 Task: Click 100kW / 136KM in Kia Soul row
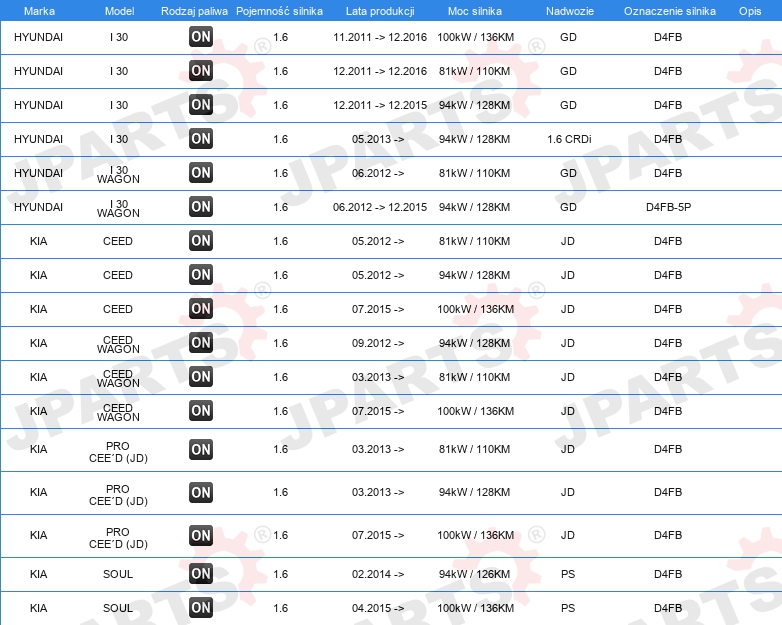click(x=476, y=608)
